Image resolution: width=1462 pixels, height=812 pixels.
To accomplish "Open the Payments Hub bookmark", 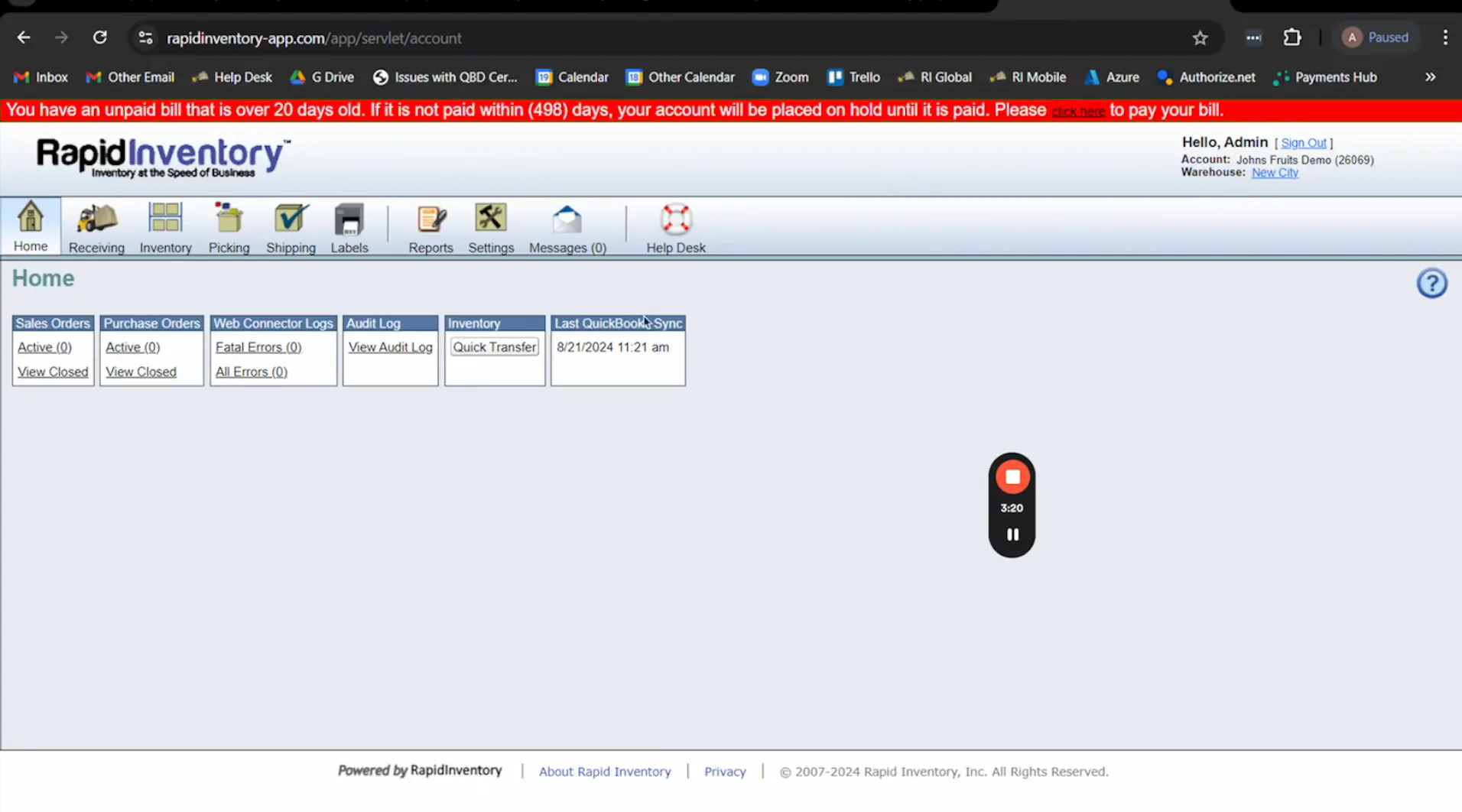I will 1325,77.
